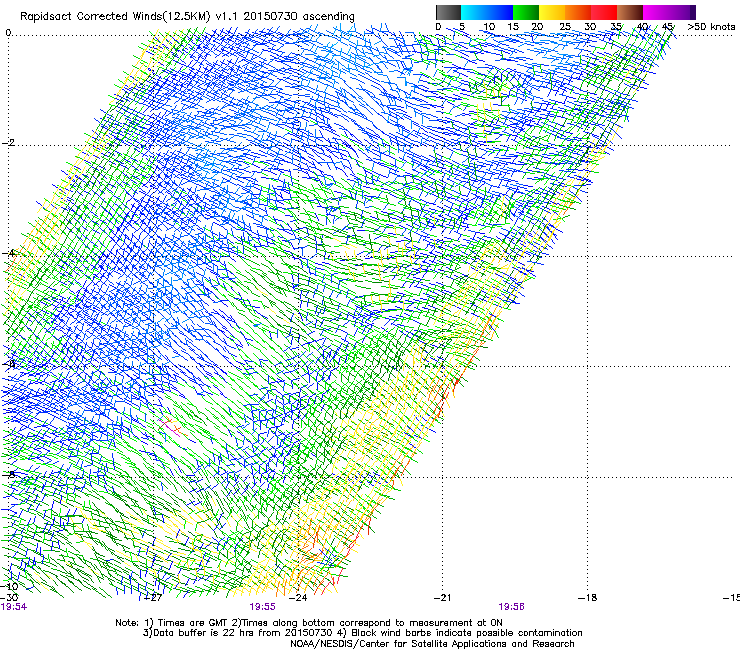
Task: Click the 'Data buffer is 22 hrs' note
Action: click(x=362, y=633)
